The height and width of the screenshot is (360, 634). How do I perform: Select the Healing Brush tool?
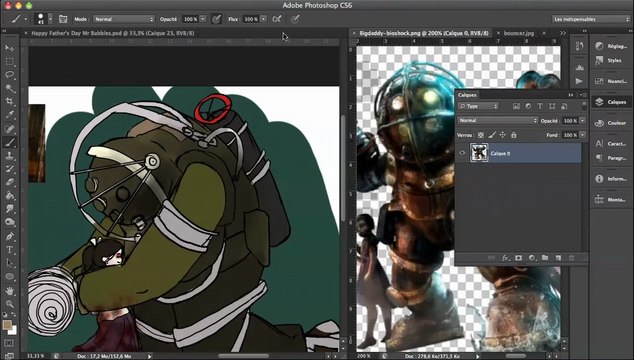[x=10, y=129]
